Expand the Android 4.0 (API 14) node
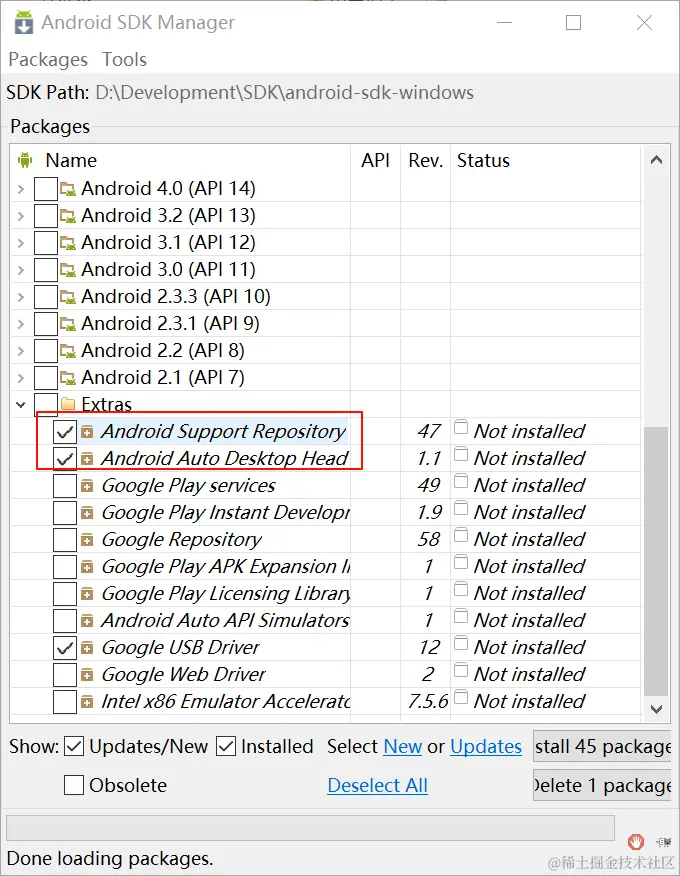This screenshot has height=876, width=680. click(x=21, y=189)
